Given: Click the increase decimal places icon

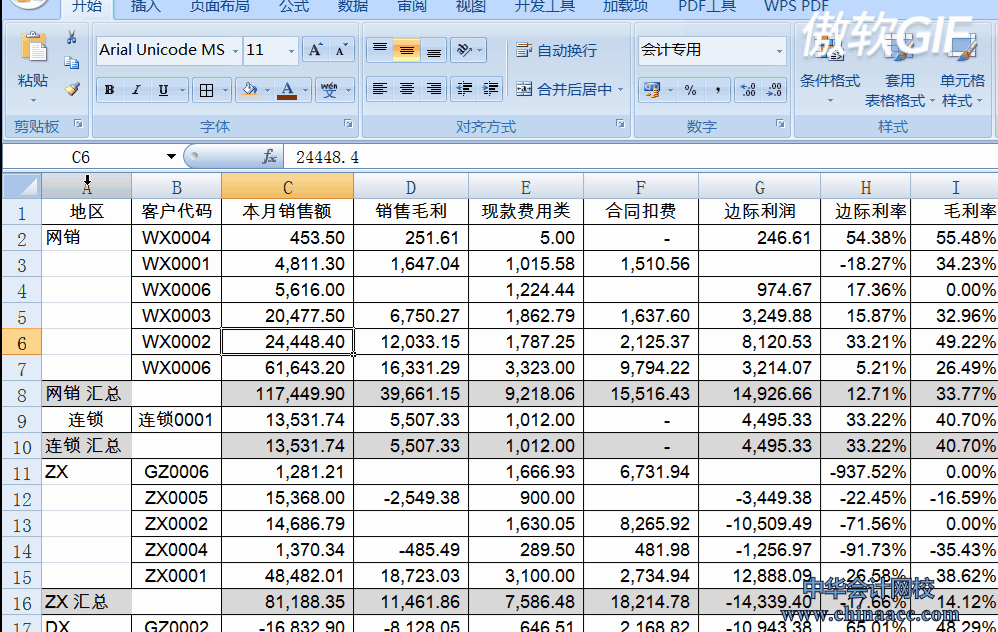Looking at the screenshot, I should tap(748, 90).
